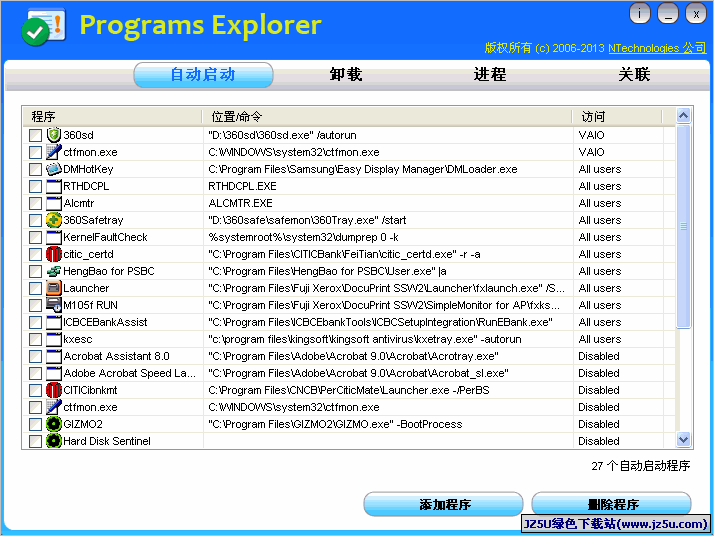Select the citic_certd program name
The image size is (714, 536).
point(88,254)
